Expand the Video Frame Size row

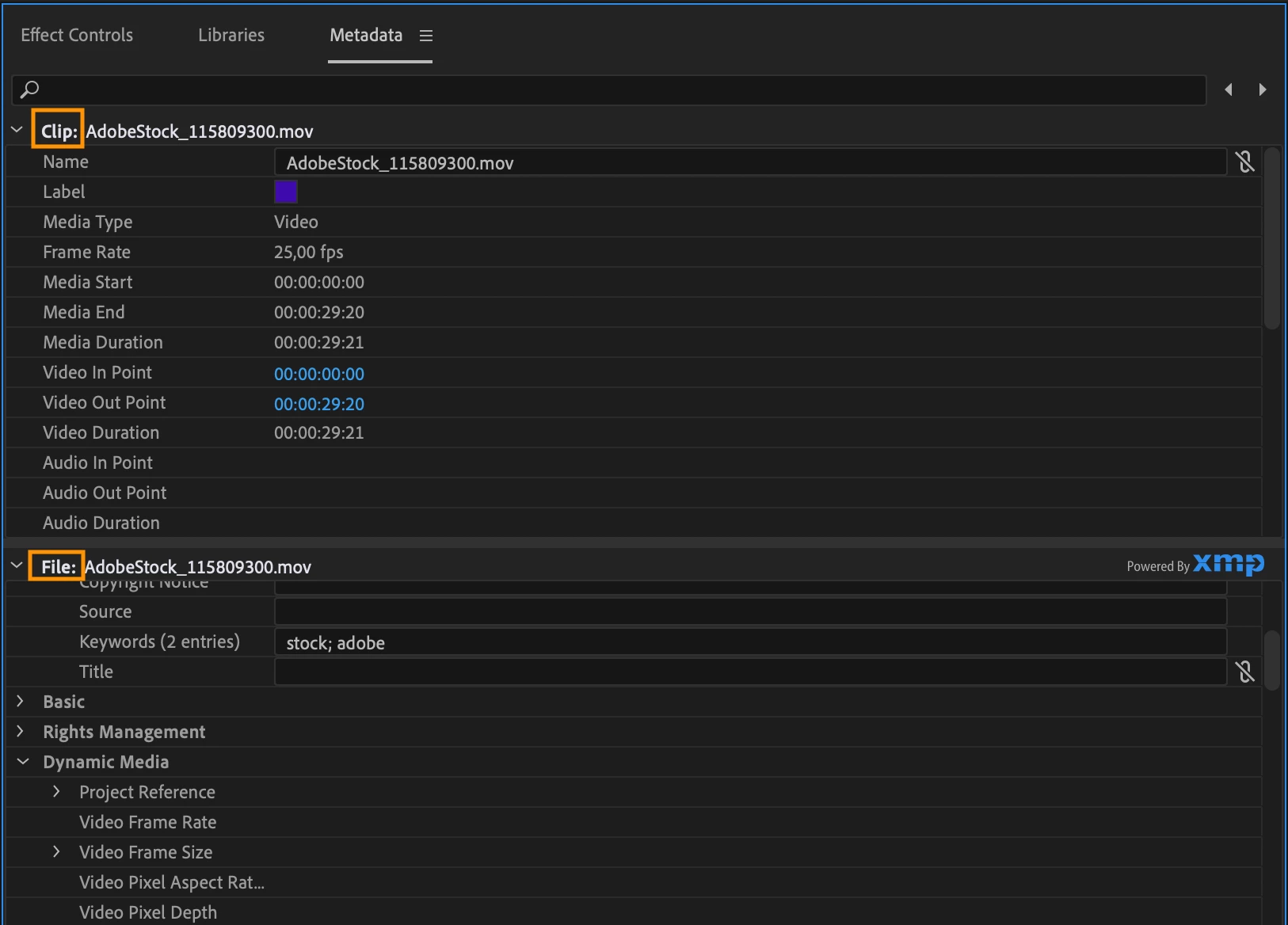[x=56, y=851]
